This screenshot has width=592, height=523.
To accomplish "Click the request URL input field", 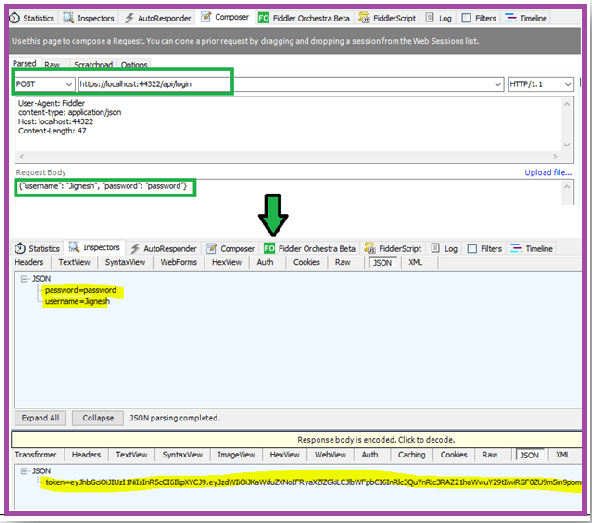I will click(x=291, y=84).
